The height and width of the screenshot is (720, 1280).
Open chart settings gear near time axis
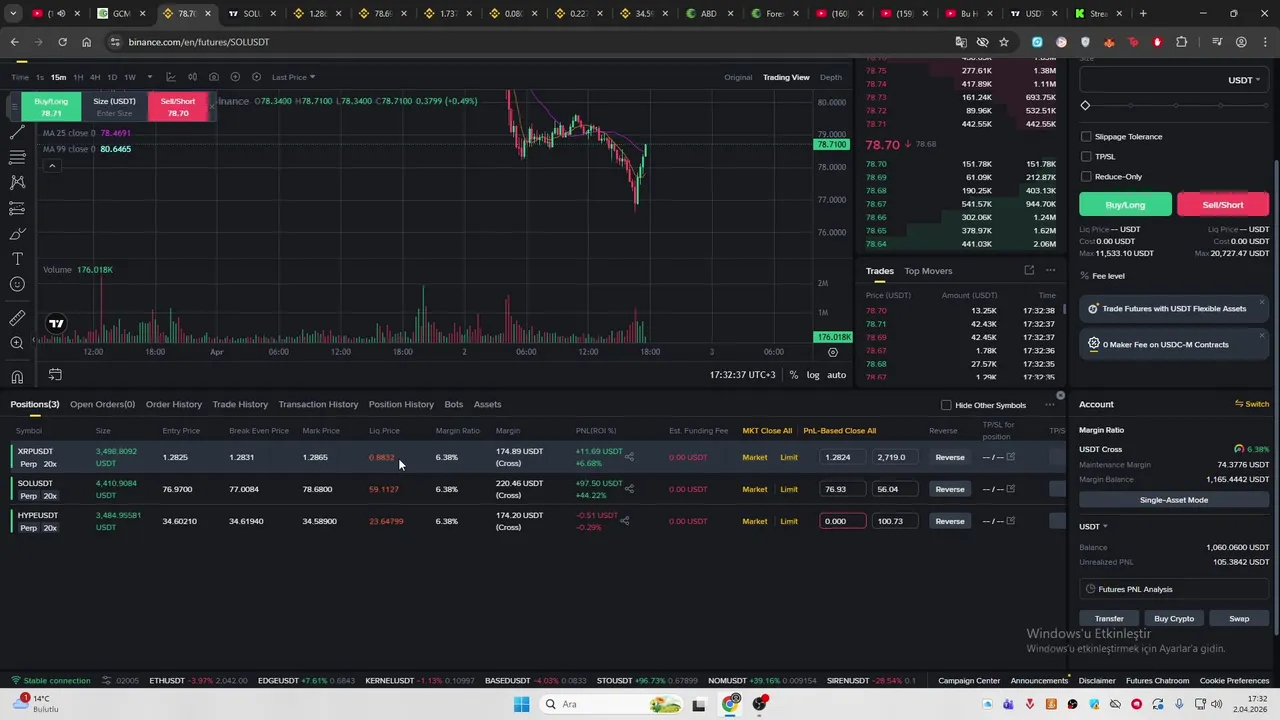tap(832, 352)
